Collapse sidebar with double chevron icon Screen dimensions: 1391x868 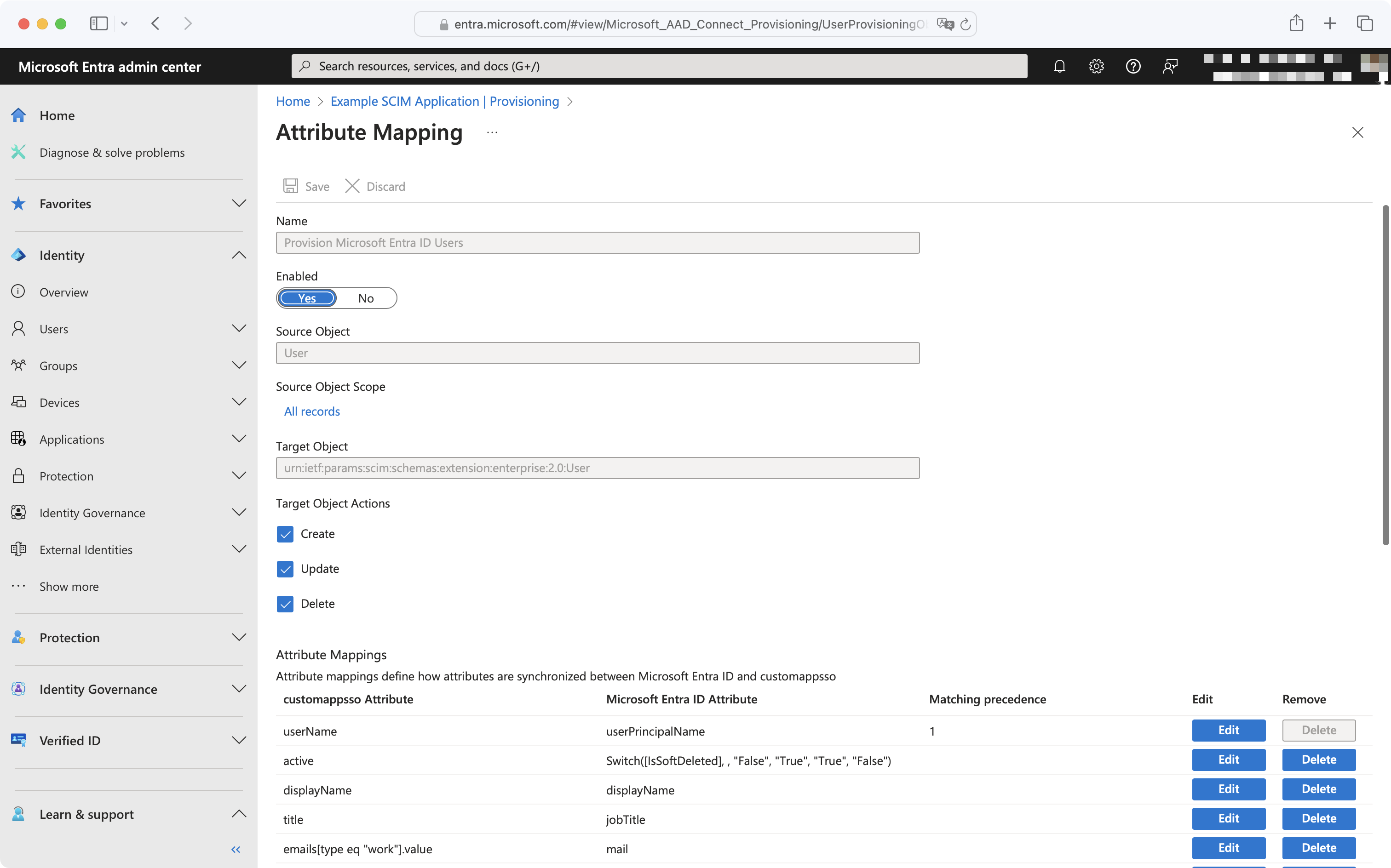point(236,849)
